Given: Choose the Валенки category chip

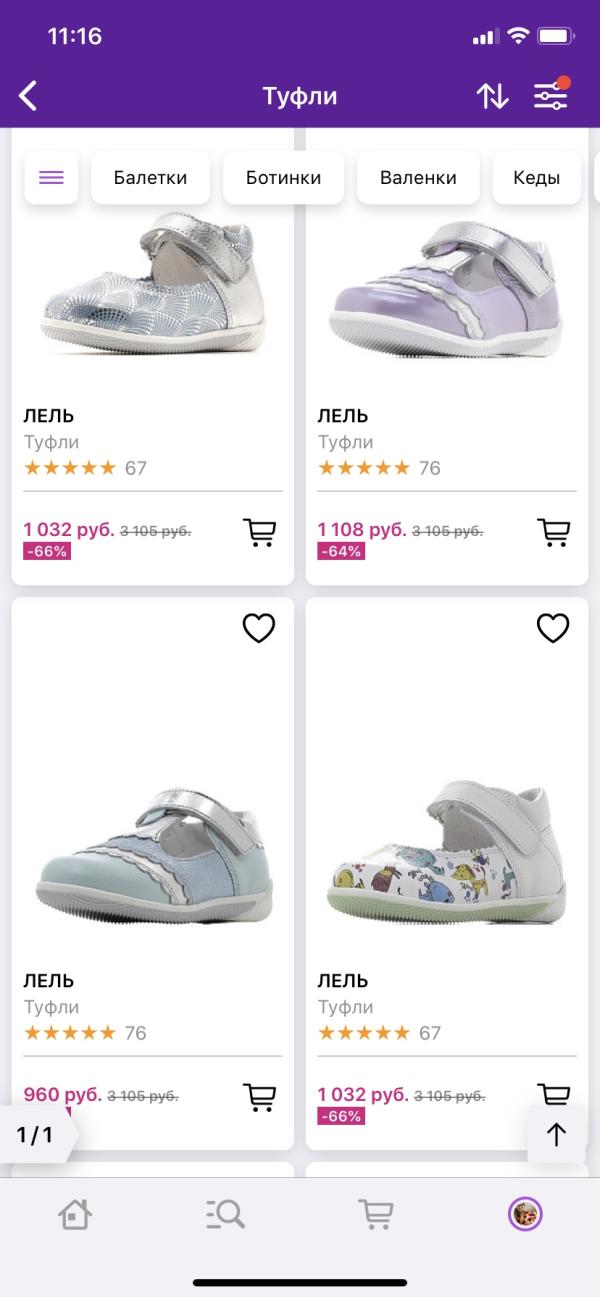Looking at the screenshot, I should click(x=418, y=178).
